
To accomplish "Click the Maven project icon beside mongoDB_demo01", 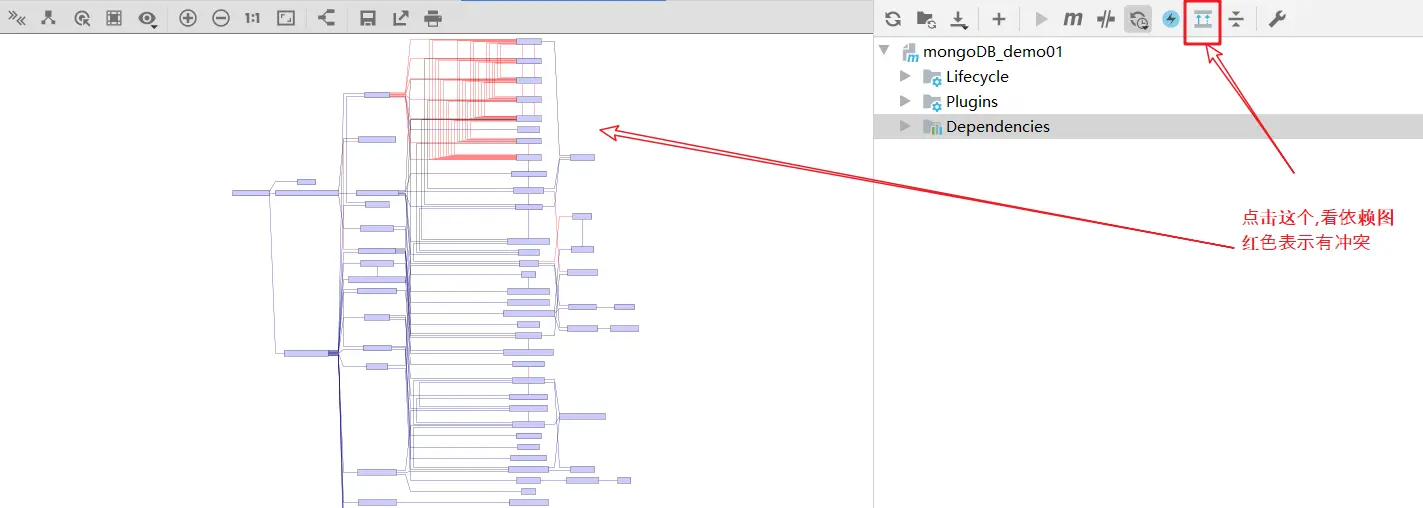I will click(910, 52).
